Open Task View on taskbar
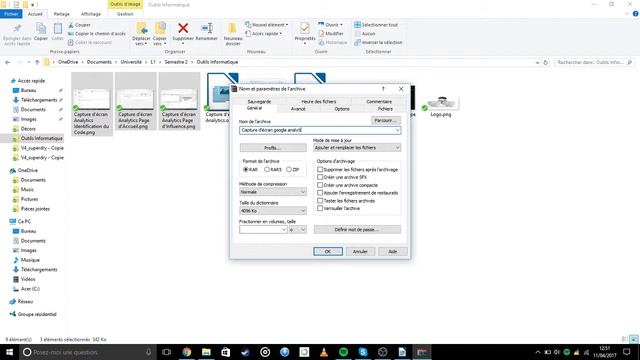640x360 pixels. (x=167, y=352)
